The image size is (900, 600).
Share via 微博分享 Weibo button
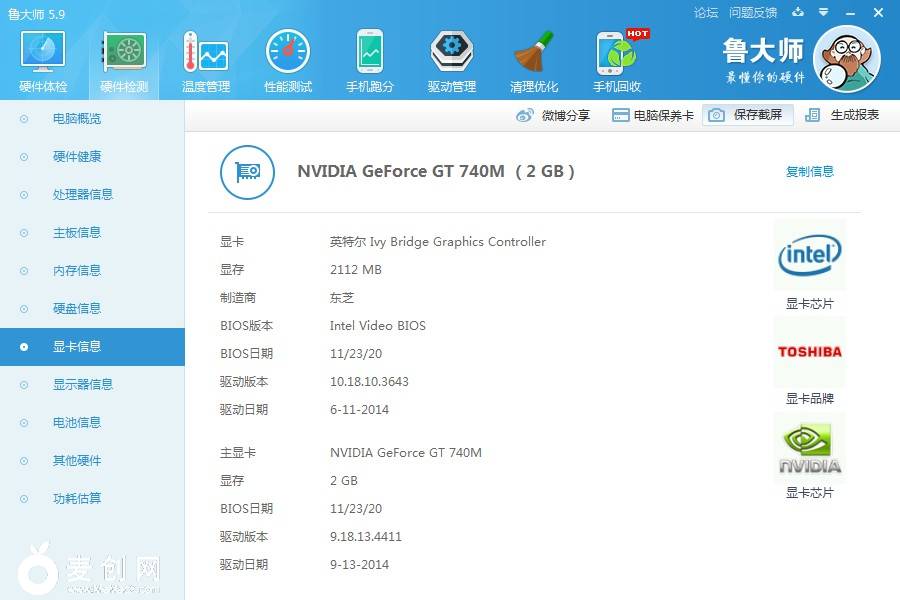554,115
